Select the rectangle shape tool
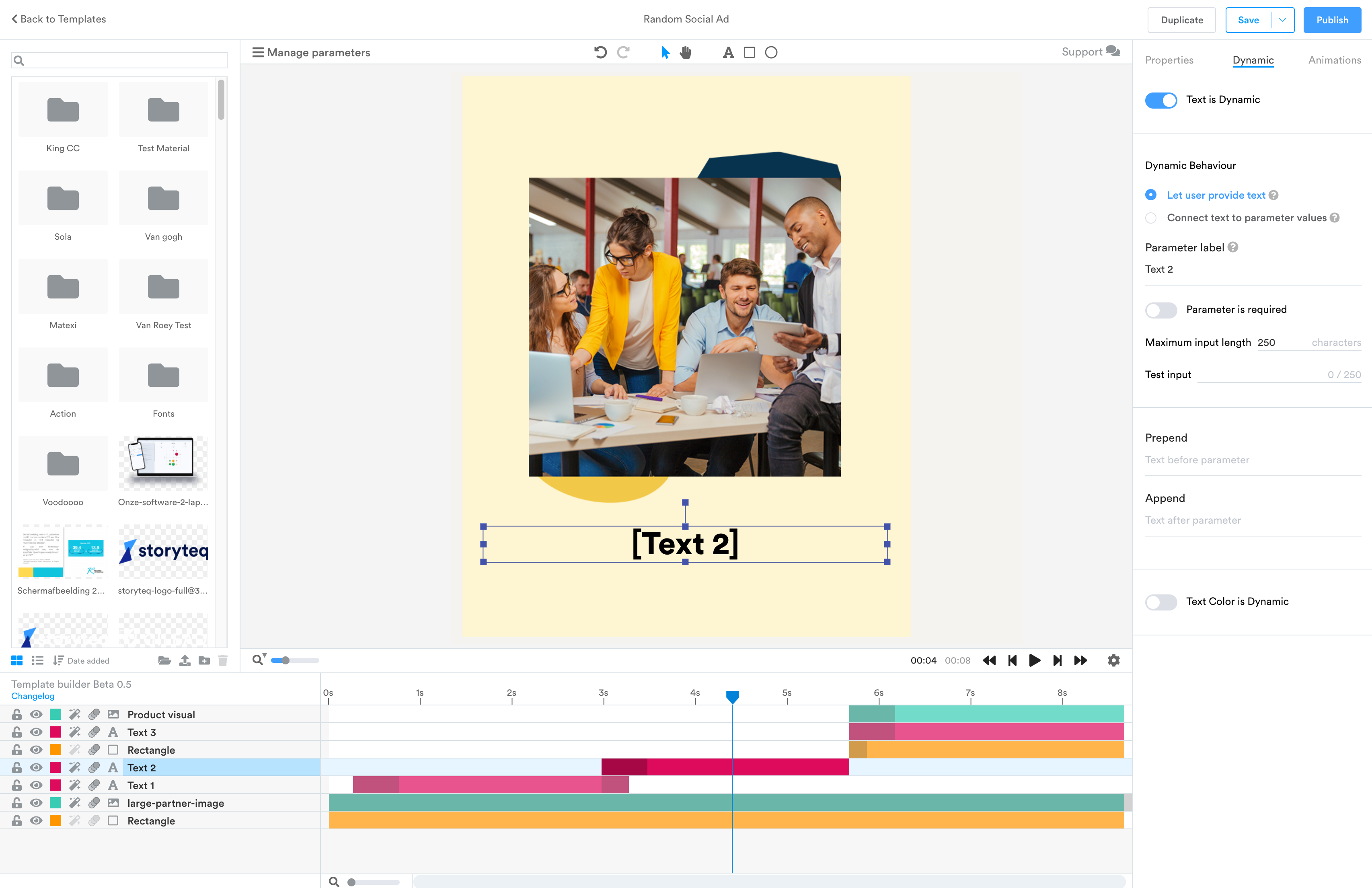1372x888 pixels. (749, 52)
